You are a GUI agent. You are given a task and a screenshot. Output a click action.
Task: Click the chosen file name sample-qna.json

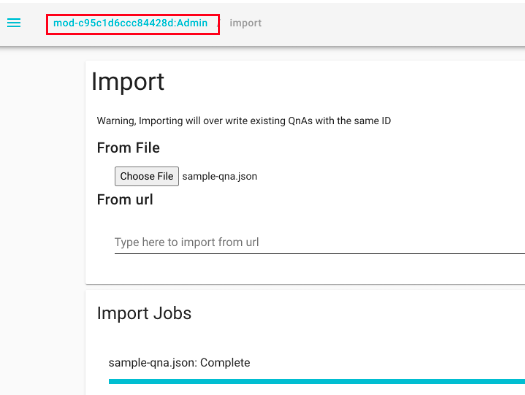[220, 176]
